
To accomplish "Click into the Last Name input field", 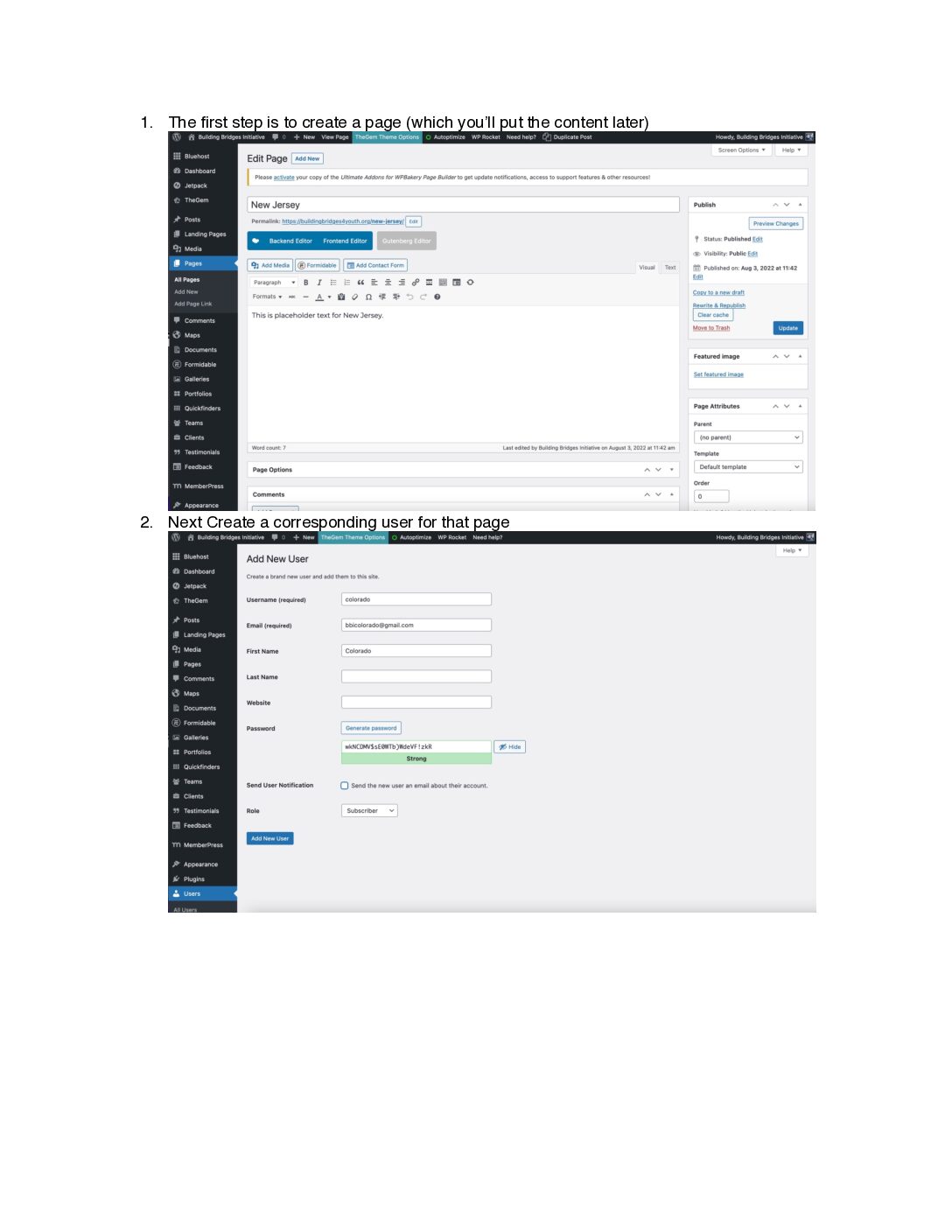I will (416, 677).
